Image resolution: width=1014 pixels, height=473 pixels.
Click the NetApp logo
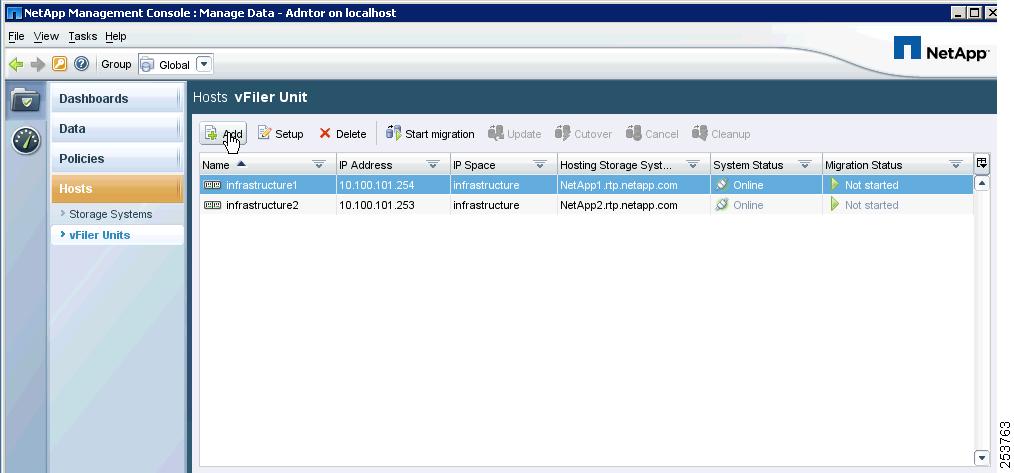(941, 49)
